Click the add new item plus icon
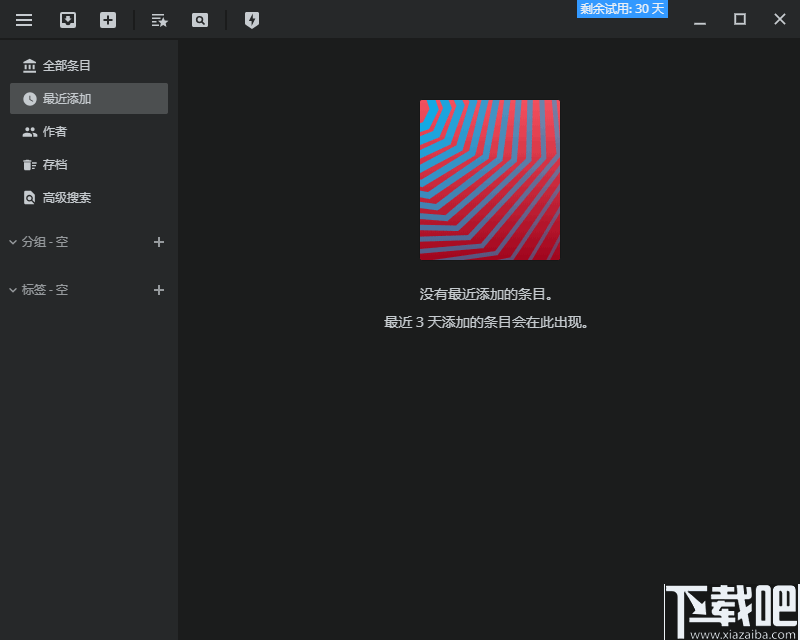Screen dimensions: 800x640 coord(108,20)
